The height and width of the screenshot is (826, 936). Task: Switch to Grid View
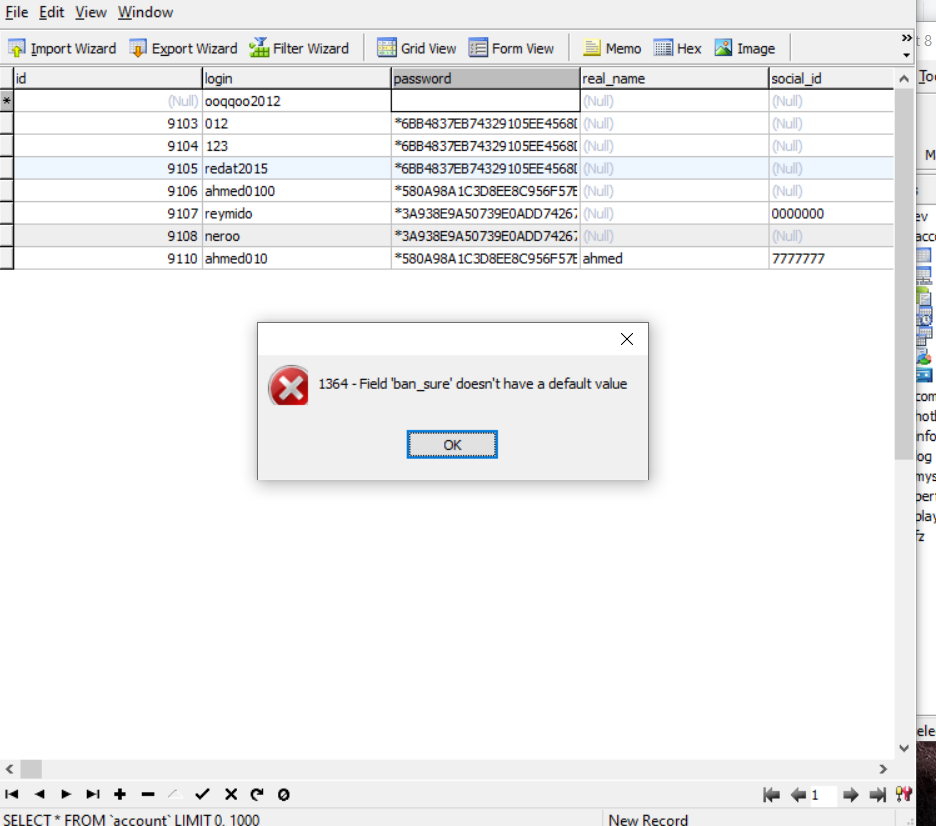coord(417,48)
